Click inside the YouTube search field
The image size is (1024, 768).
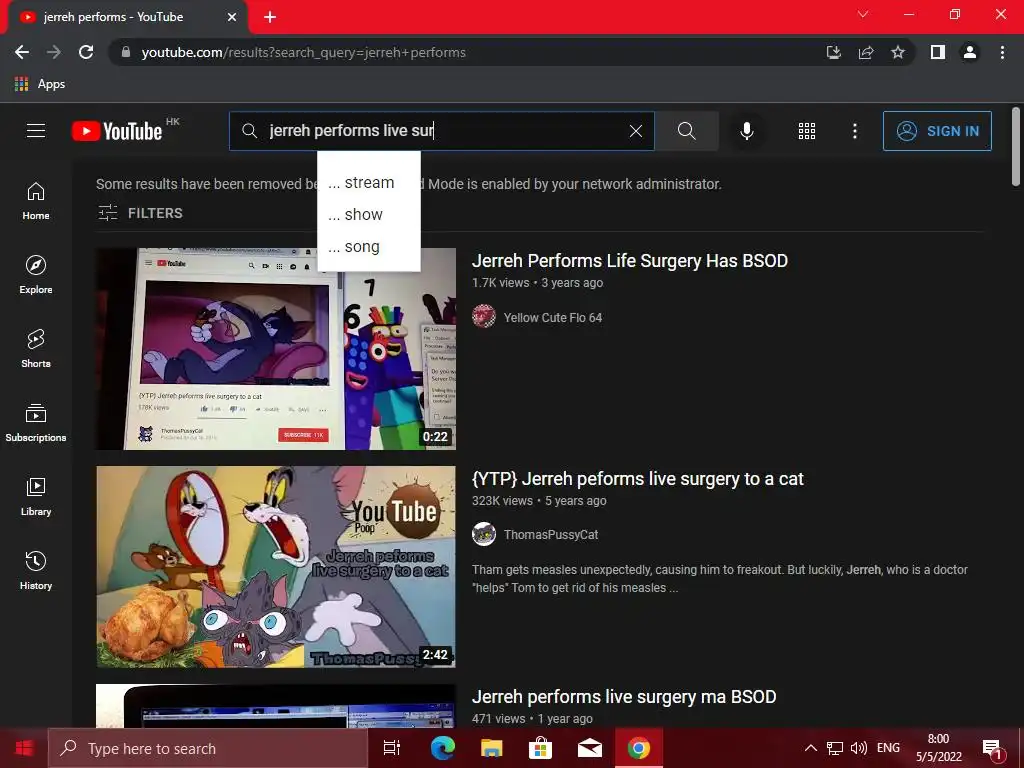pyautogui.click(x=441, y=131)
